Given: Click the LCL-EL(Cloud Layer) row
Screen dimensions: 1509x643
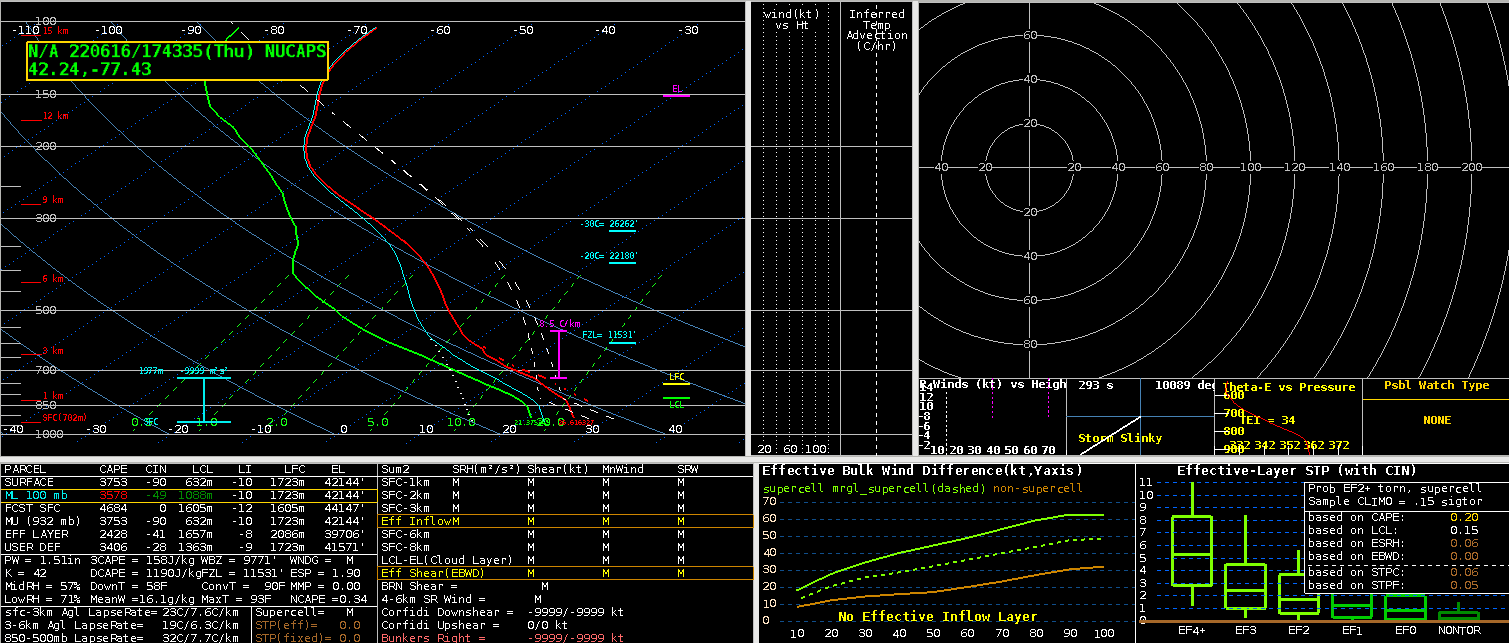Looking at the screenshot, I should pos(566,560).
